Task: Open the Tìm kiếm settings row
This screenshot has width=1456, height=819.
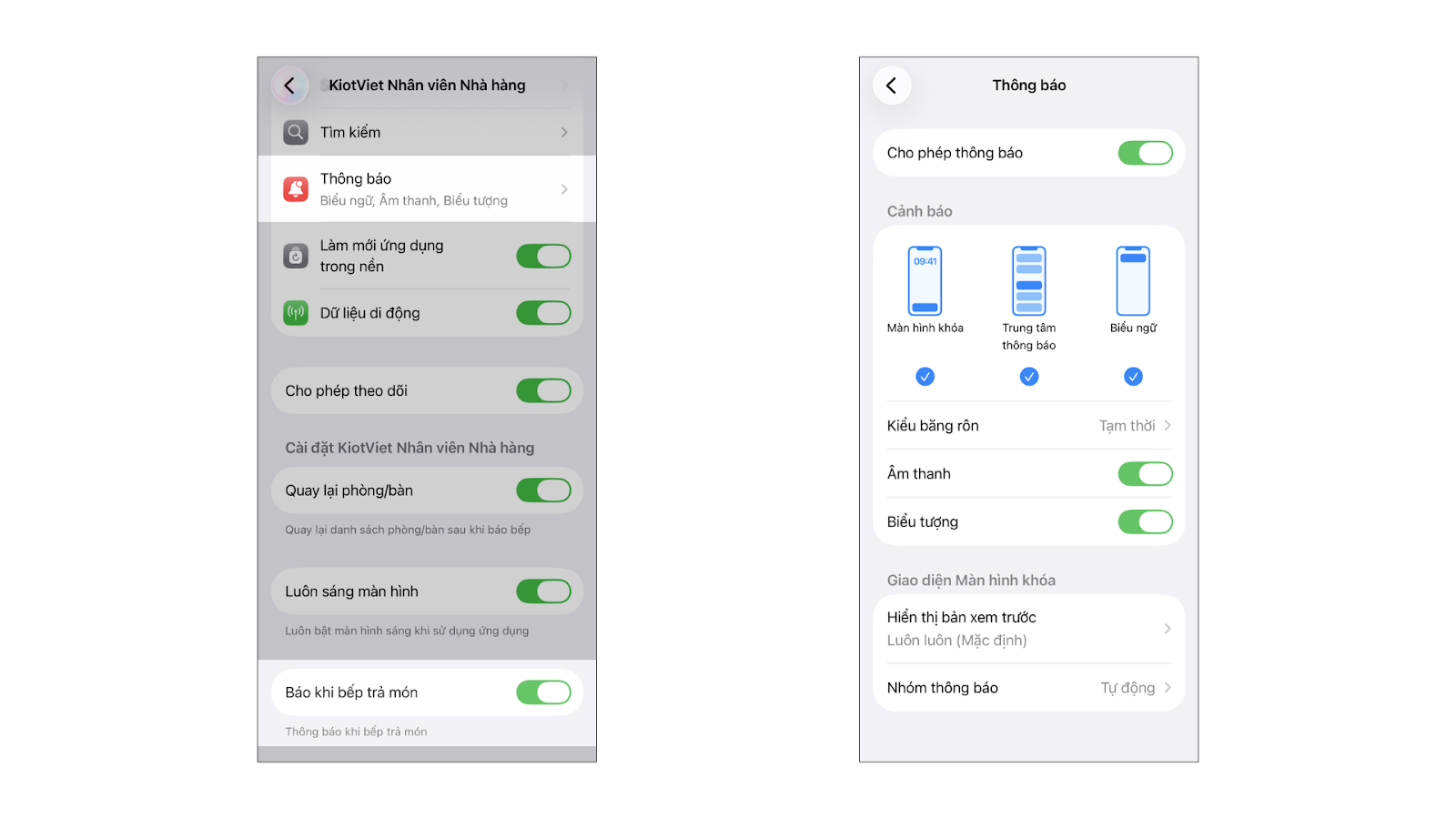Action: pyautogui.click(x=427, y=132)
